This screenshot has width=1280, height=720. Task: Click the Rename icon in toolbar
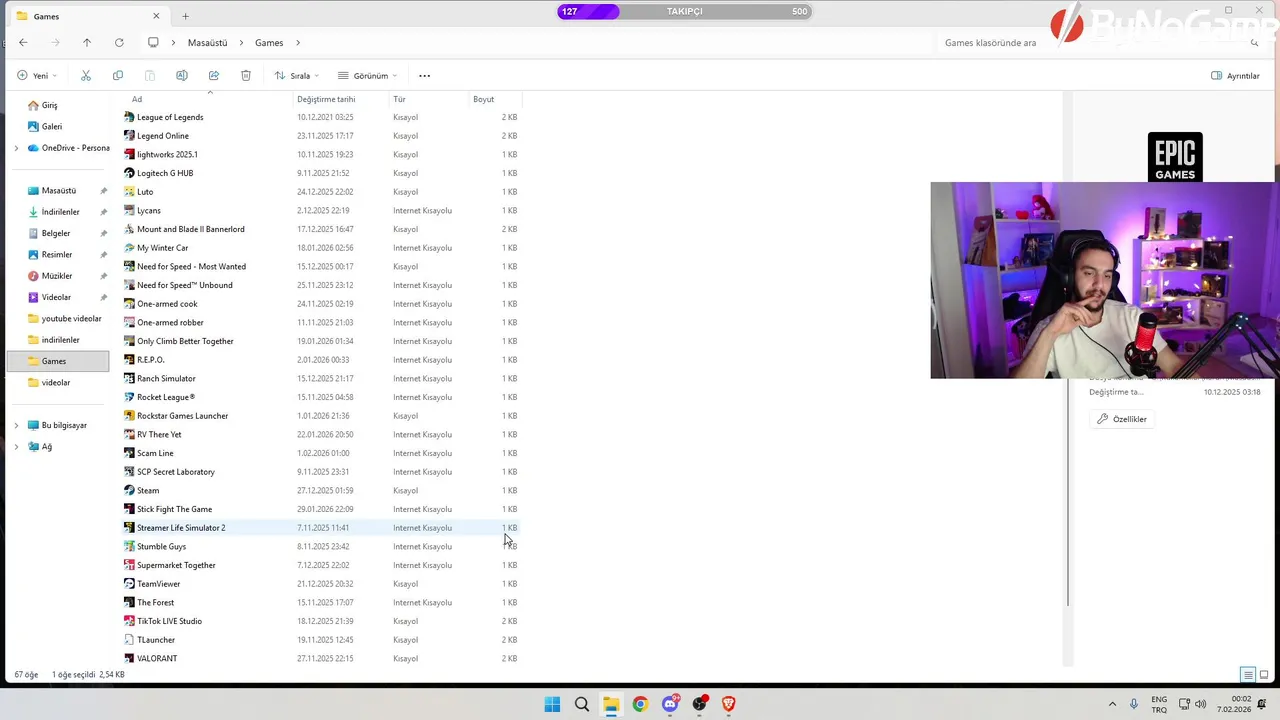182,75
